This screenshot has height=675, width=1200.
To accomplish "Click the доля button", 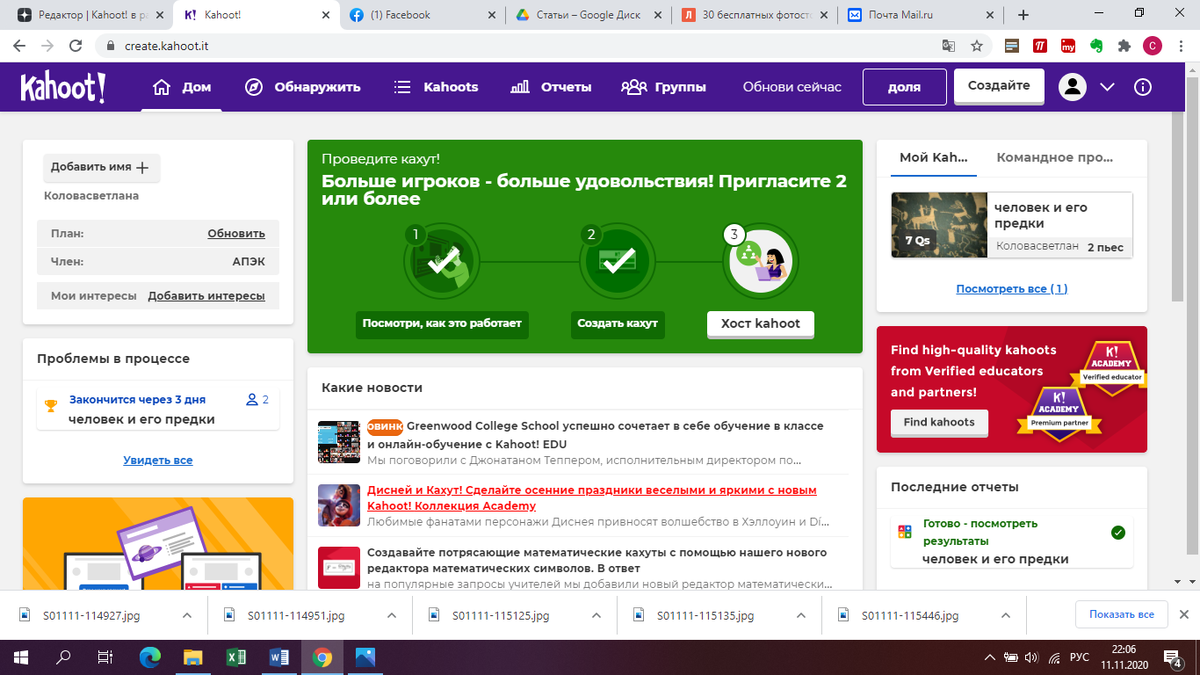I will coord(904,87).
